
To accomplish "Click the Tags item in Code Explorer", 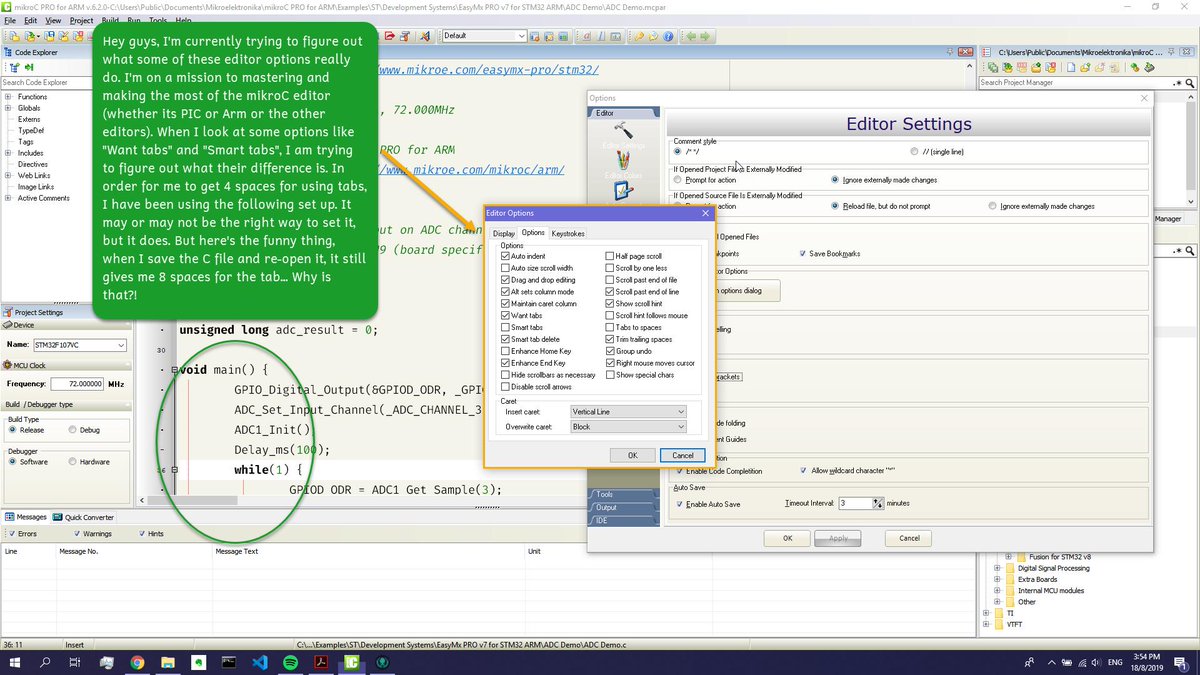I will click(x=25, y=142).
